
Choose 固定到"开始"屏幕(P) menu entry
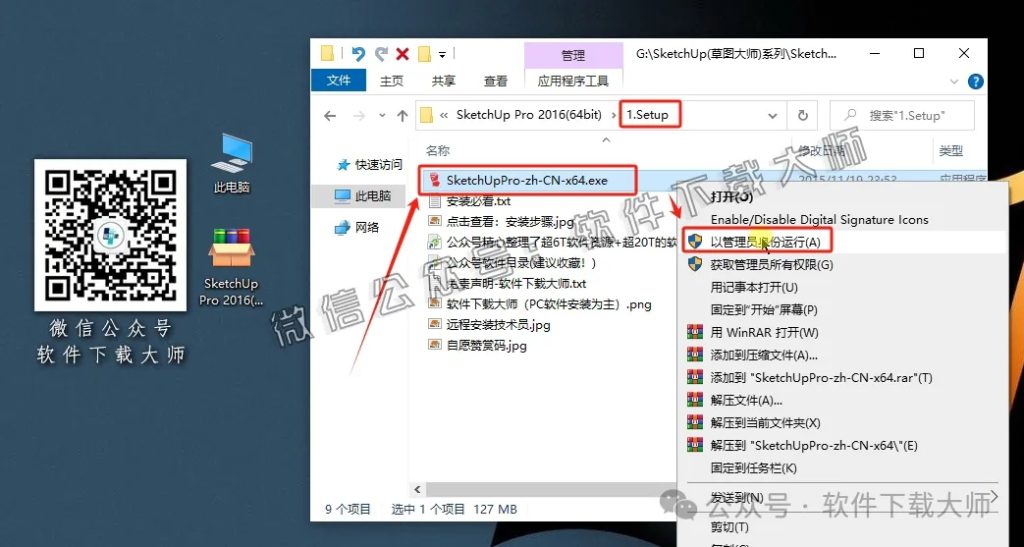[763, 309]
